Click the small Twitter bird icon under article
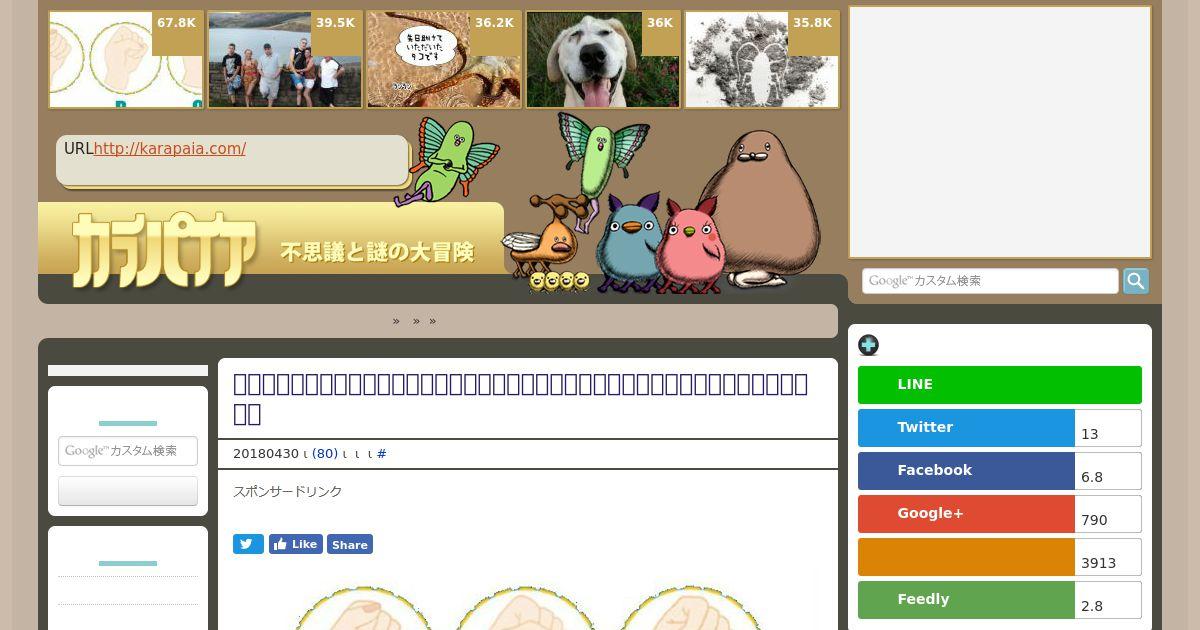The height and width of the screenshot is (630, 1200). click(x=248, y=544)
